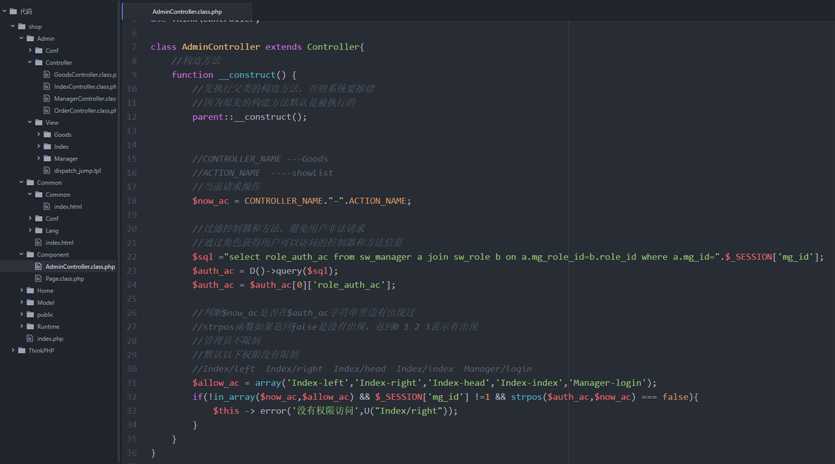Click the "$auth_ac[0]['role_auth_ac']" code line
Image resolution: width=835 pixels, height=464 pixels.
(x=294, y=284)
